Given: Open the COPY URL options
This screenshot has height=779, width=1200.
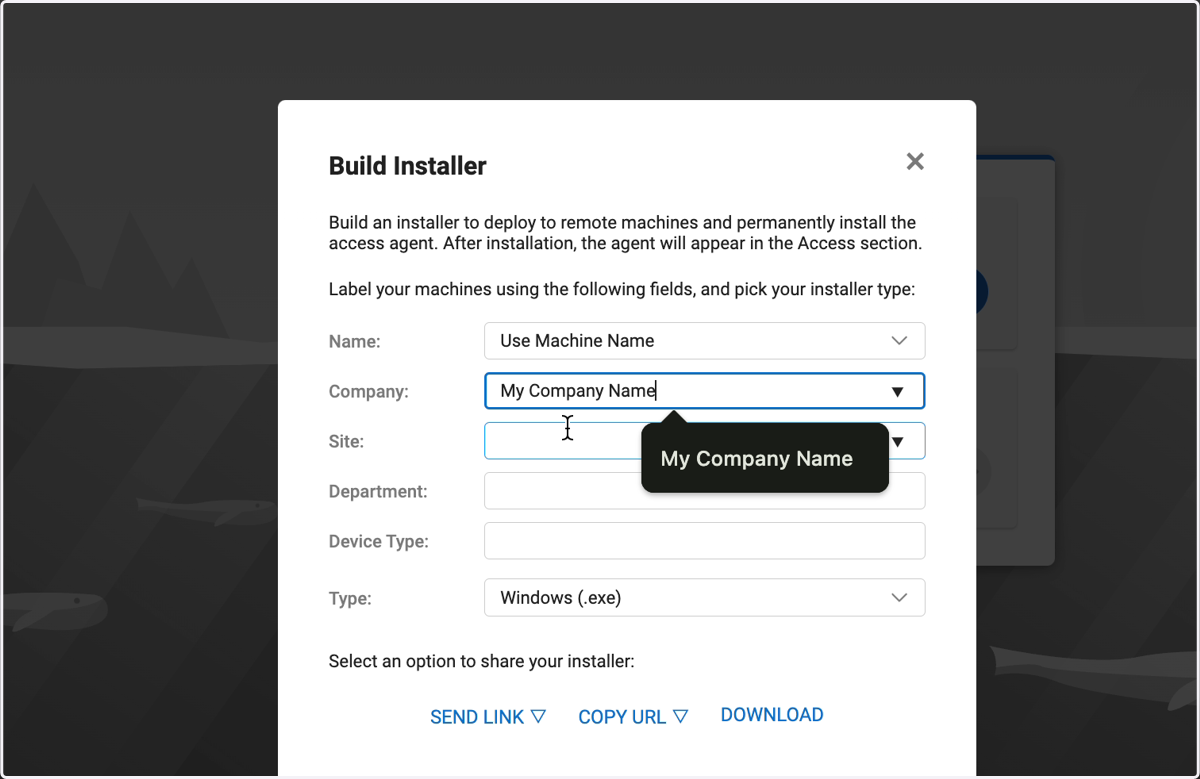Looking at the screenshot, I should pyautogui.click(x=633, y=717).
